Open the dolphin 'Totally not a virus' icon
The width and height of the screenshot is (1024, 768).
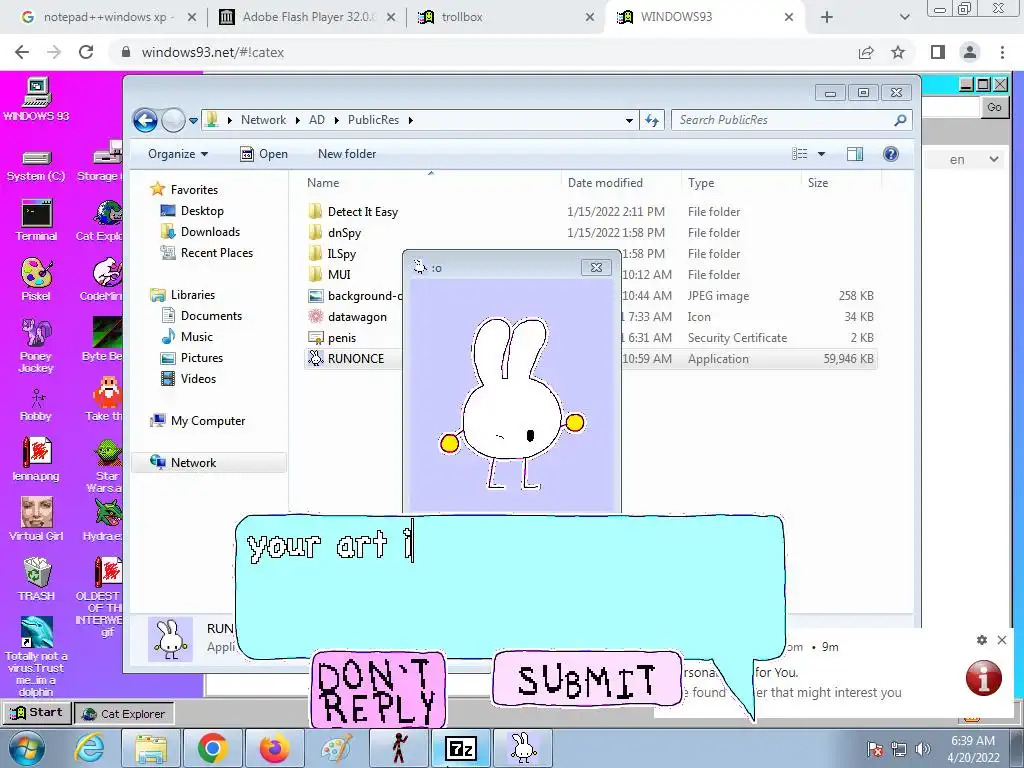pyautogui.click(x=37, y=656)
